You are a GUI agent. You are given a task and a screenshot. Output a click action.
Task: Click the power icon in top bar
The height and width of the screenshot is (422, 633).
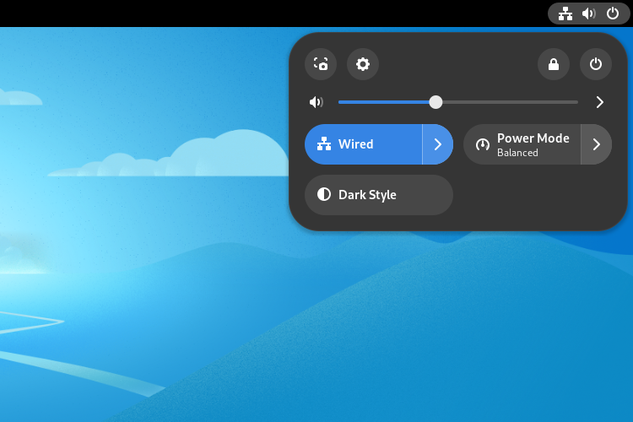[612, 14]
